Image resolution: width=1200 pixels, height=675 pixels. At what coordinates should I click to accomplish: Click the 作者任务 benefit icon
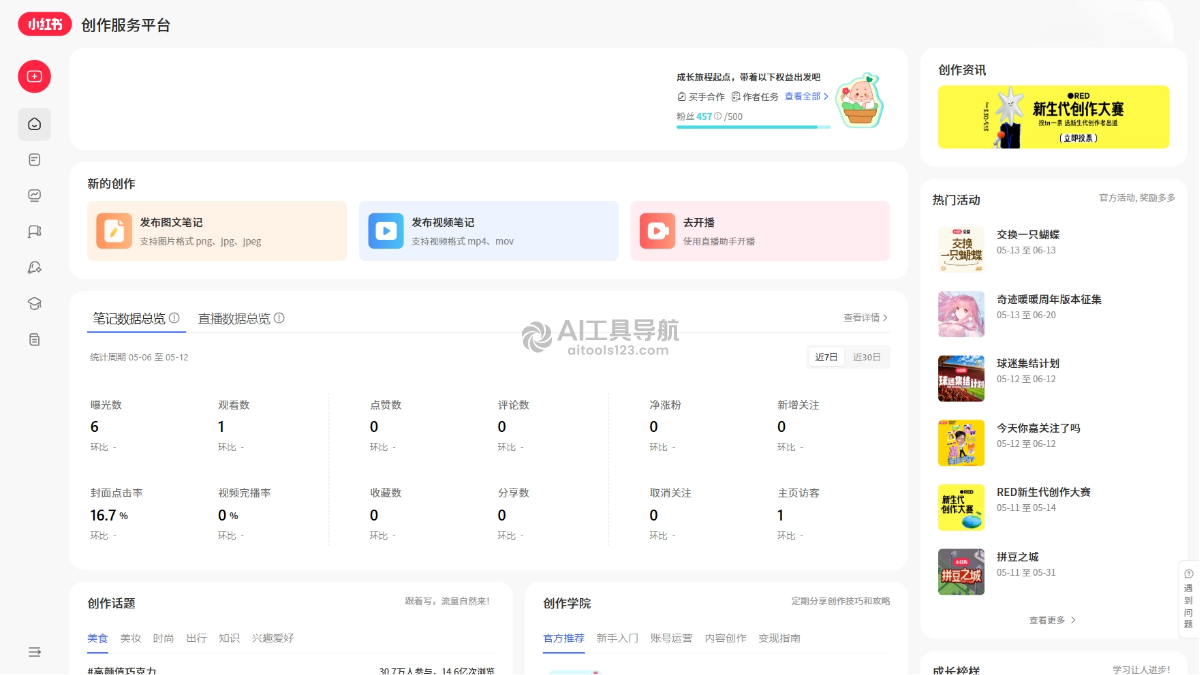(736, 97)
